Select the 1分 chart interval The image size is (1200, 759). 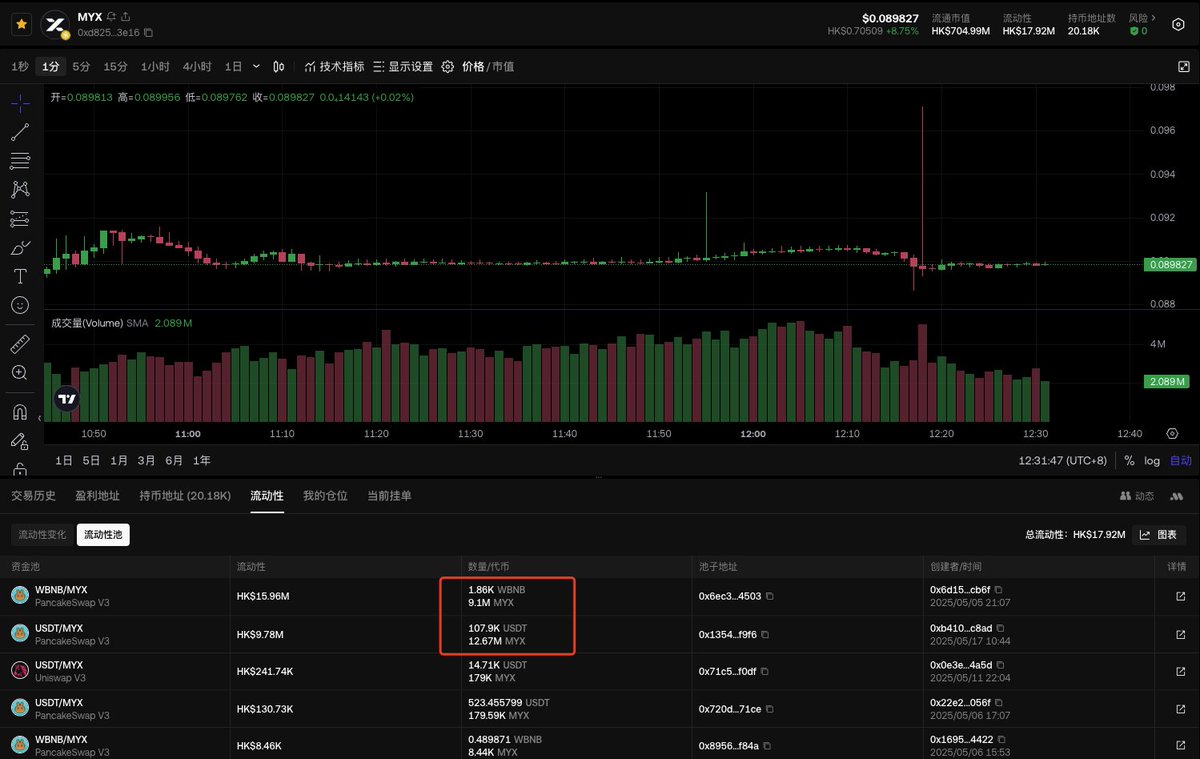50,67
